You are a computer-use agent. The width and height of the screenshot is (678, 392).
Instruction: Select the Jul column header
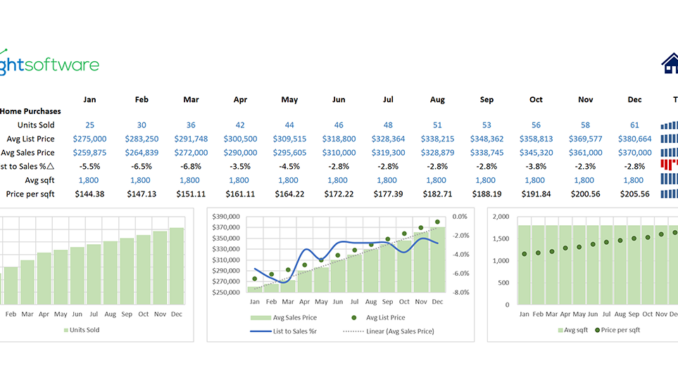(x=388, y=99)
